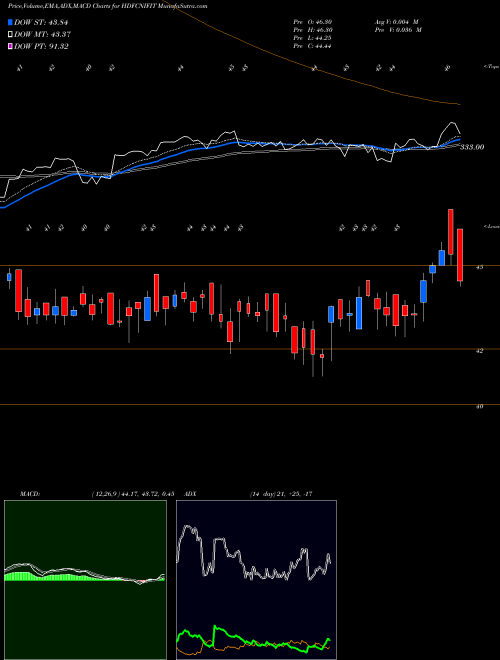The height and width of the screenshot is (660, 500).
Task: Open the green MACD histogram panel
Action: [85, 580]
